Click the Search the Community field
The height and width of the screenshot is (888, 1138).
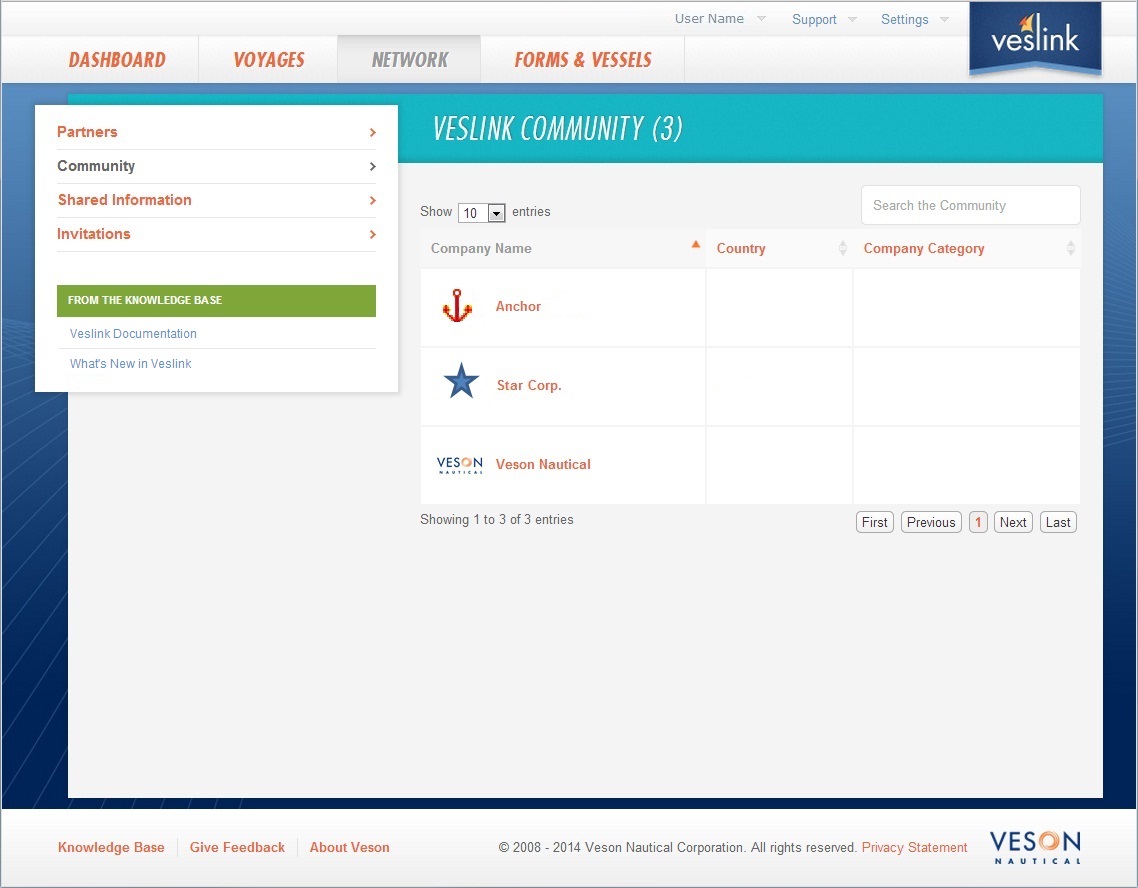pyautogui.click(x=969, y=205)
